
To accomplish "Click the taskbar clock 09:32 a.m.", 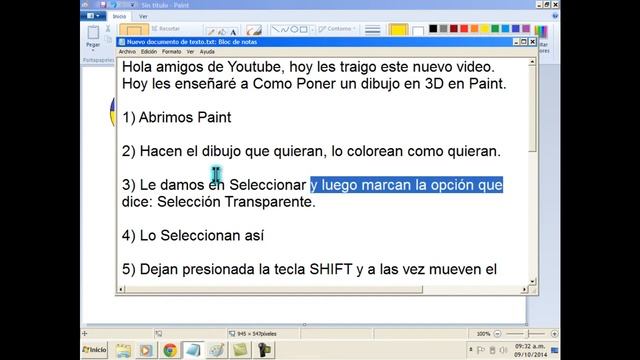I will [530, 346].
